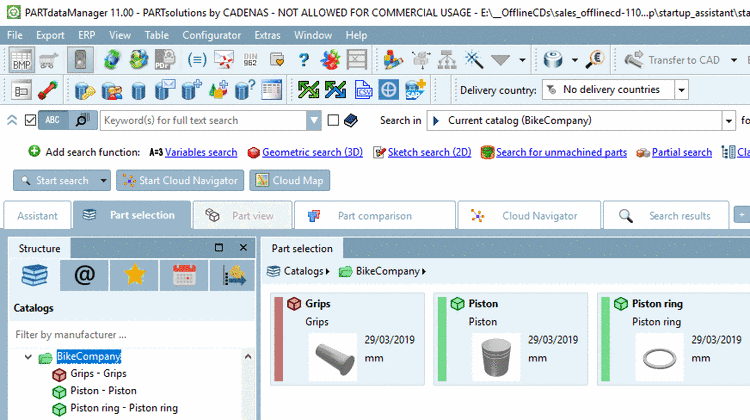Open the Start search dropdown arrow
The width and height of the screenshot is (750, 420).
click(x=103, y=181)
